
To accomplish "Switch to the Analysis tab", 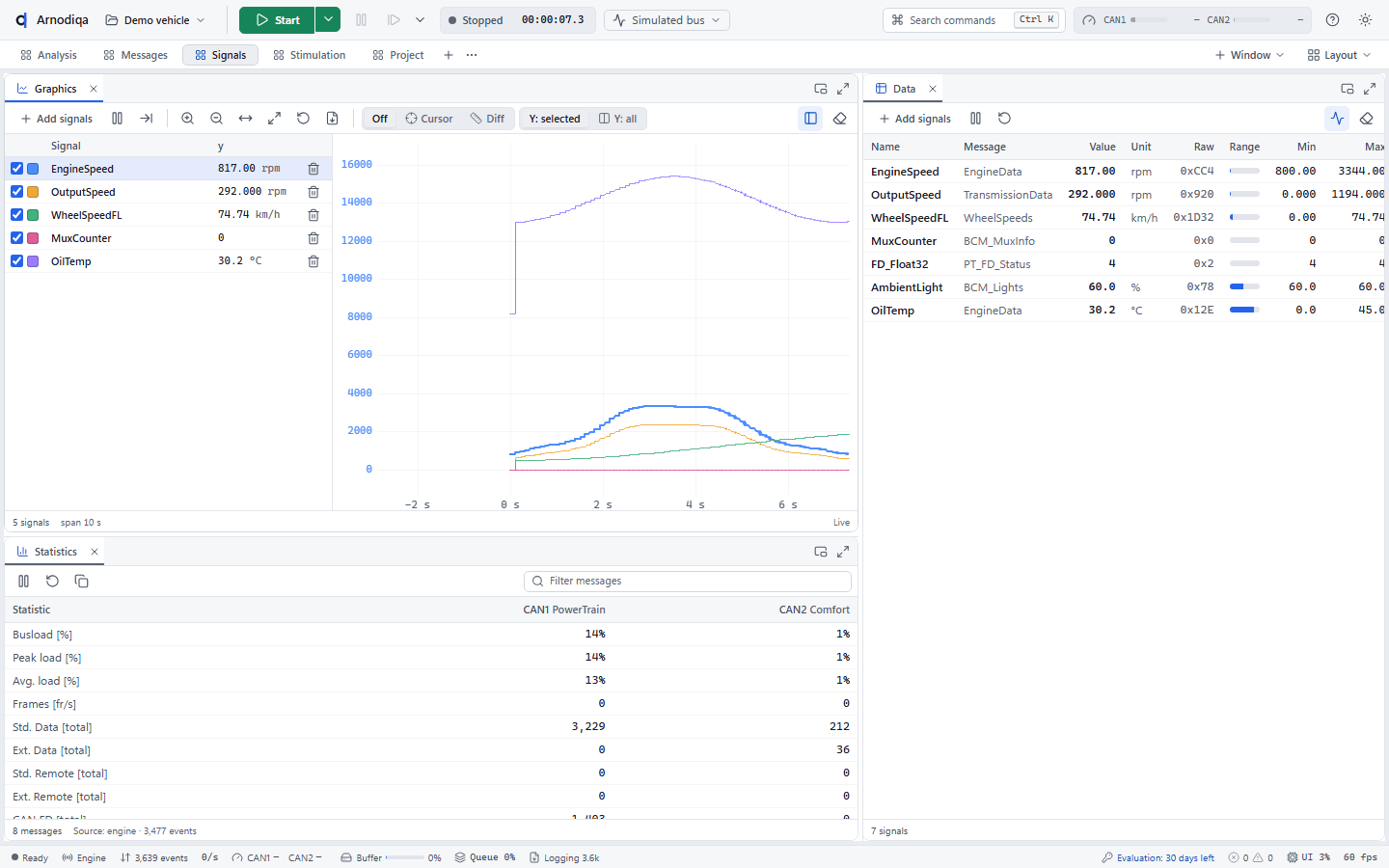I will click(49, 55).
